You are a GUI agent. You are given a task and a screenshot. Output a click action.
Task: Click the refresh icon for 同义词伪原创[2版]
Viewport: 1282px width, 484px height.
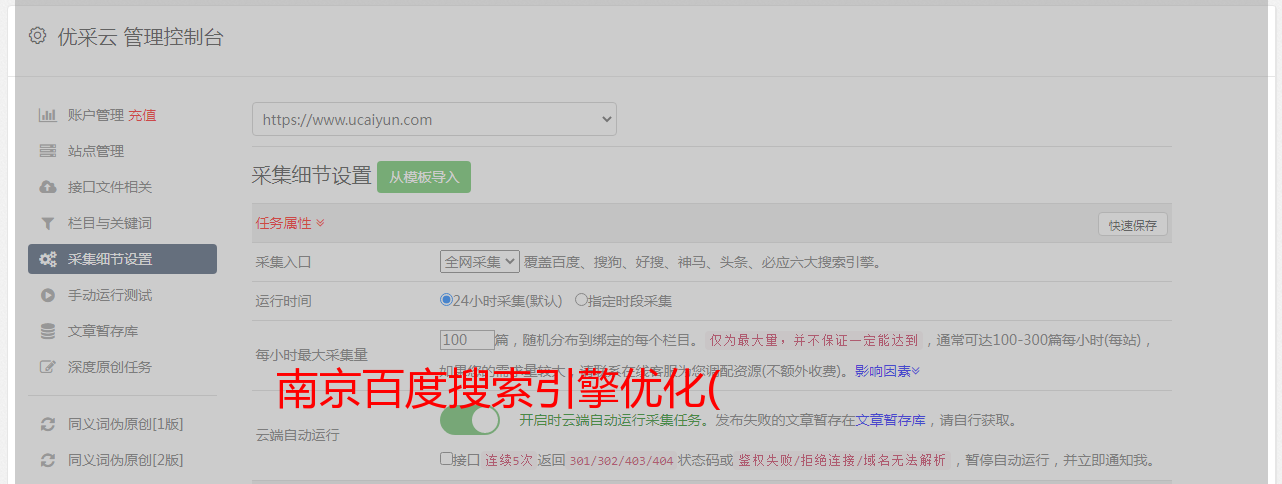(x=47, y=460)
